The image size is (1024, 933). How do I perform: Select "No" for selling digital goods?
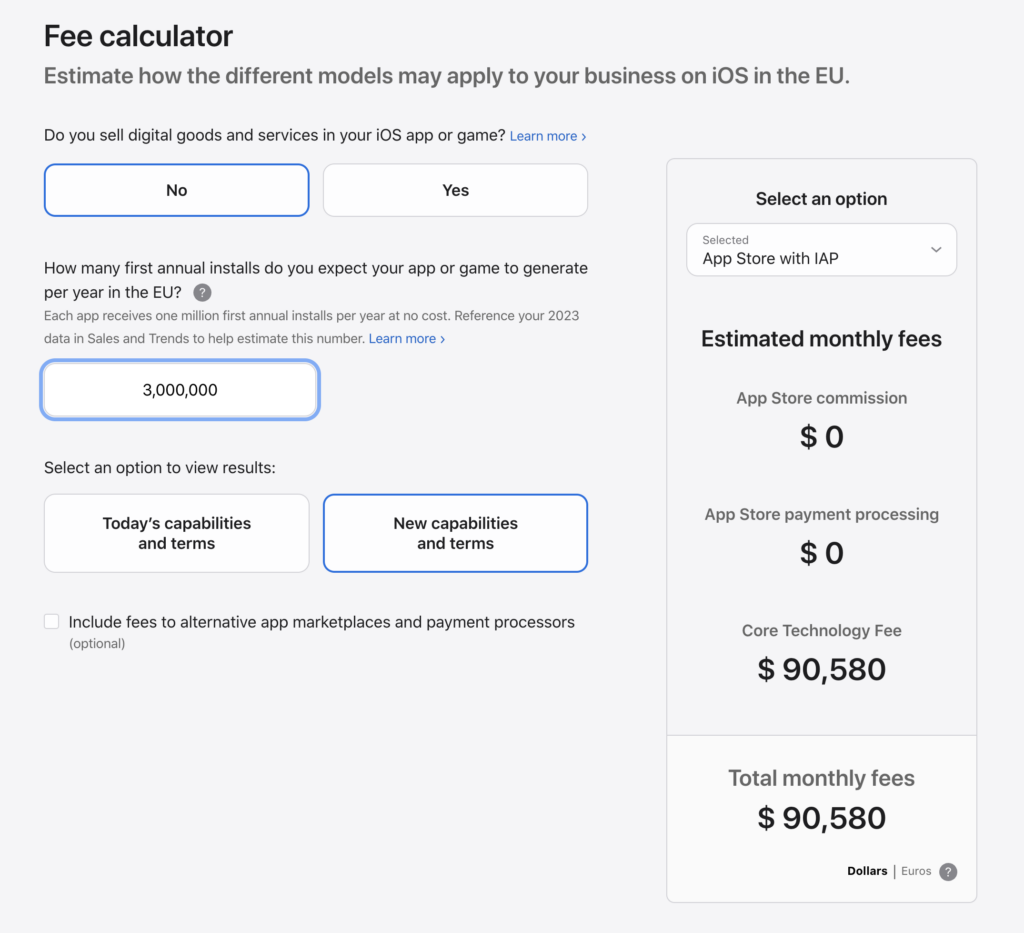click(x=176, y=189)
